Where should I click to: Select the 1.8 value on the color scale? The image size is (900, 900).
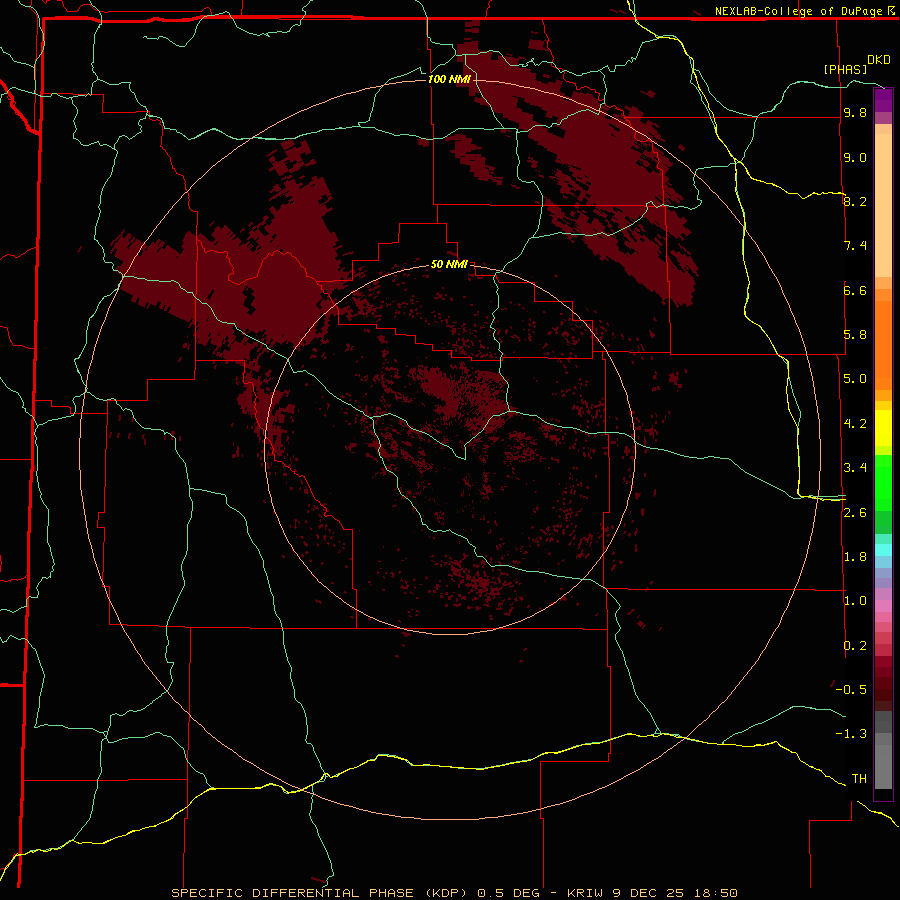click(x=855, y=557)
